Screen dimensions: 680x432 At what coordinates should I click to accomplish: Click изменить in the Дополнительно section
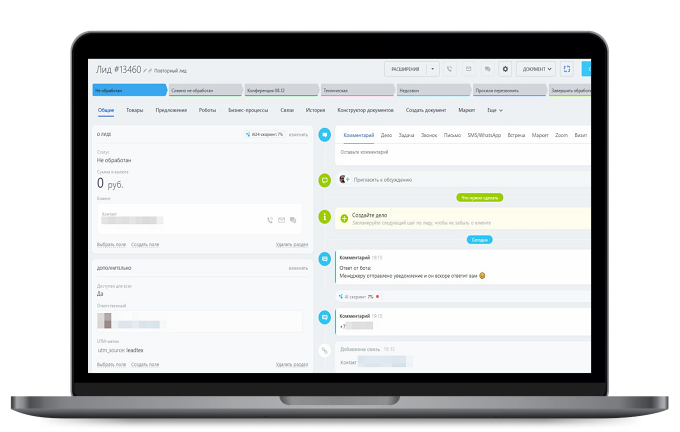coord(298,268)
